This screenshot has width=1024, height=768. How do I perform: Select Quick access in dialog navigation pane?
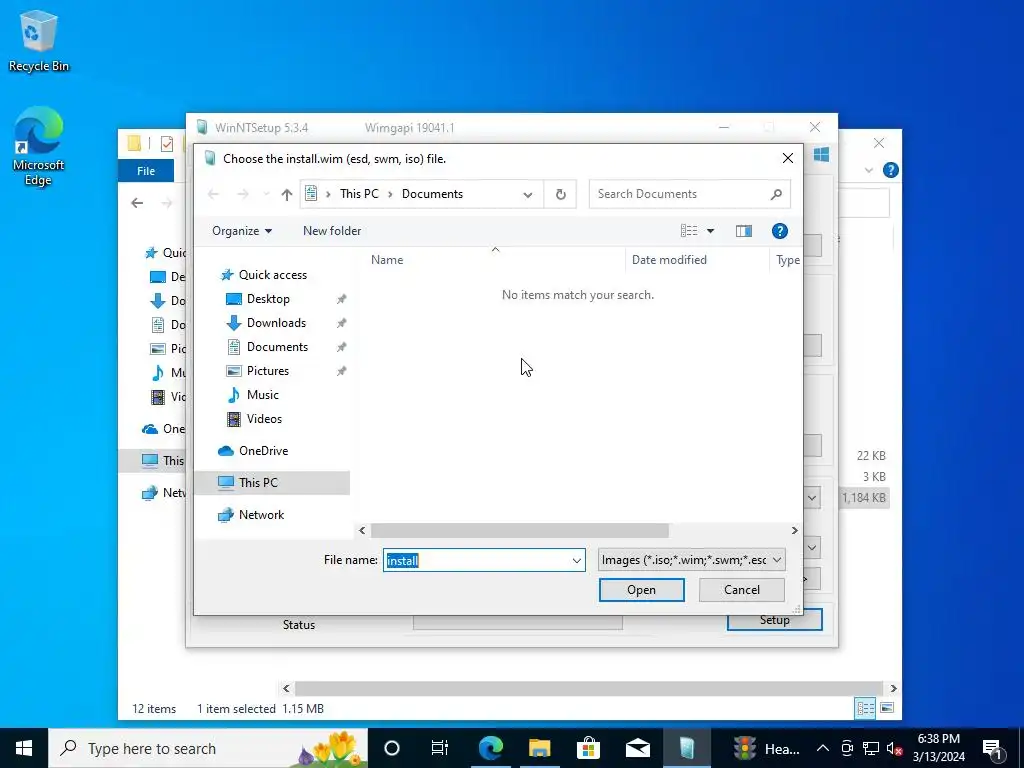[x=272, y=275]
